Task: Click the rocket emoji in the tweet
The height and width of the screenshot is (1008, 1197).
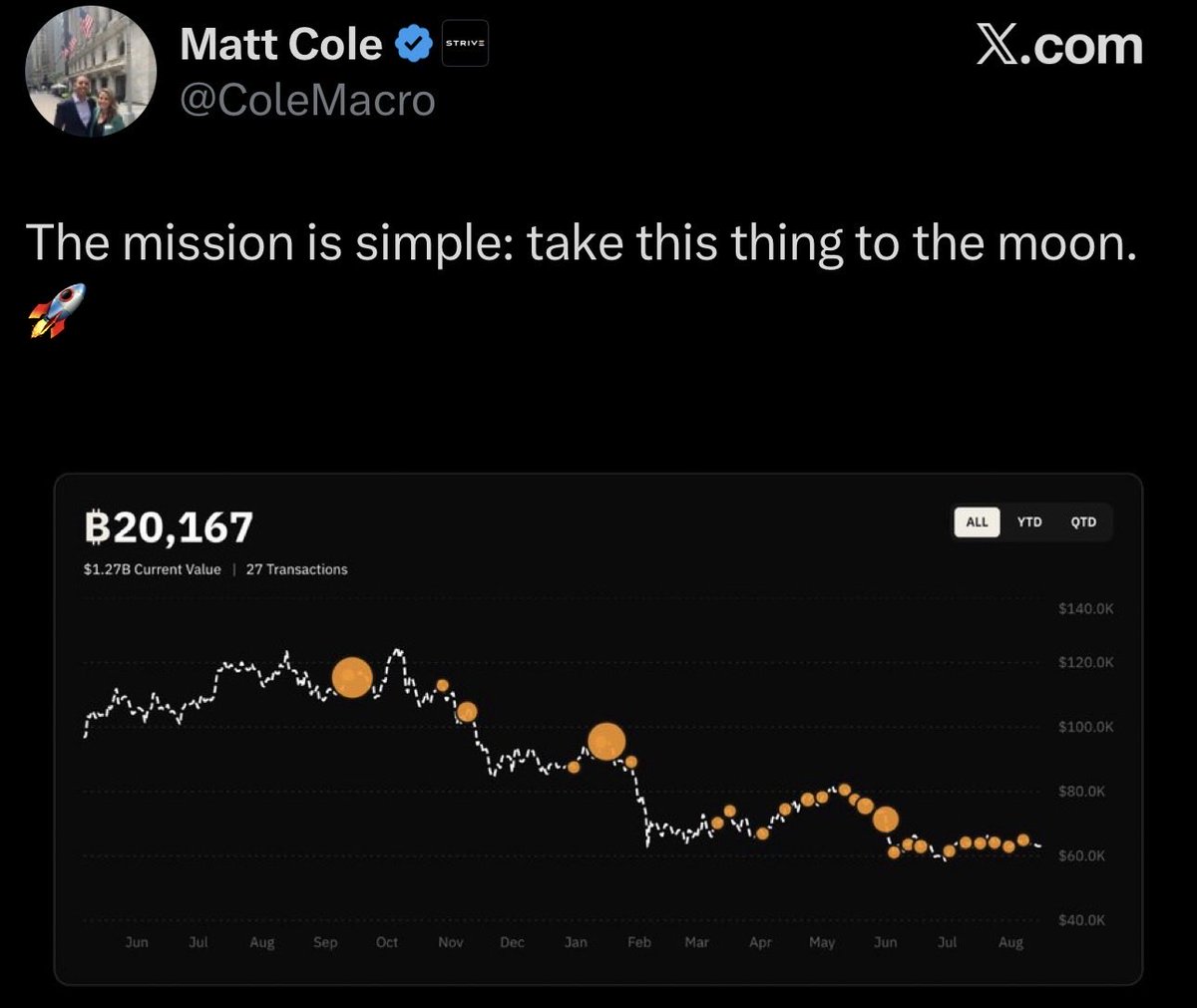Action: [56, 310]
